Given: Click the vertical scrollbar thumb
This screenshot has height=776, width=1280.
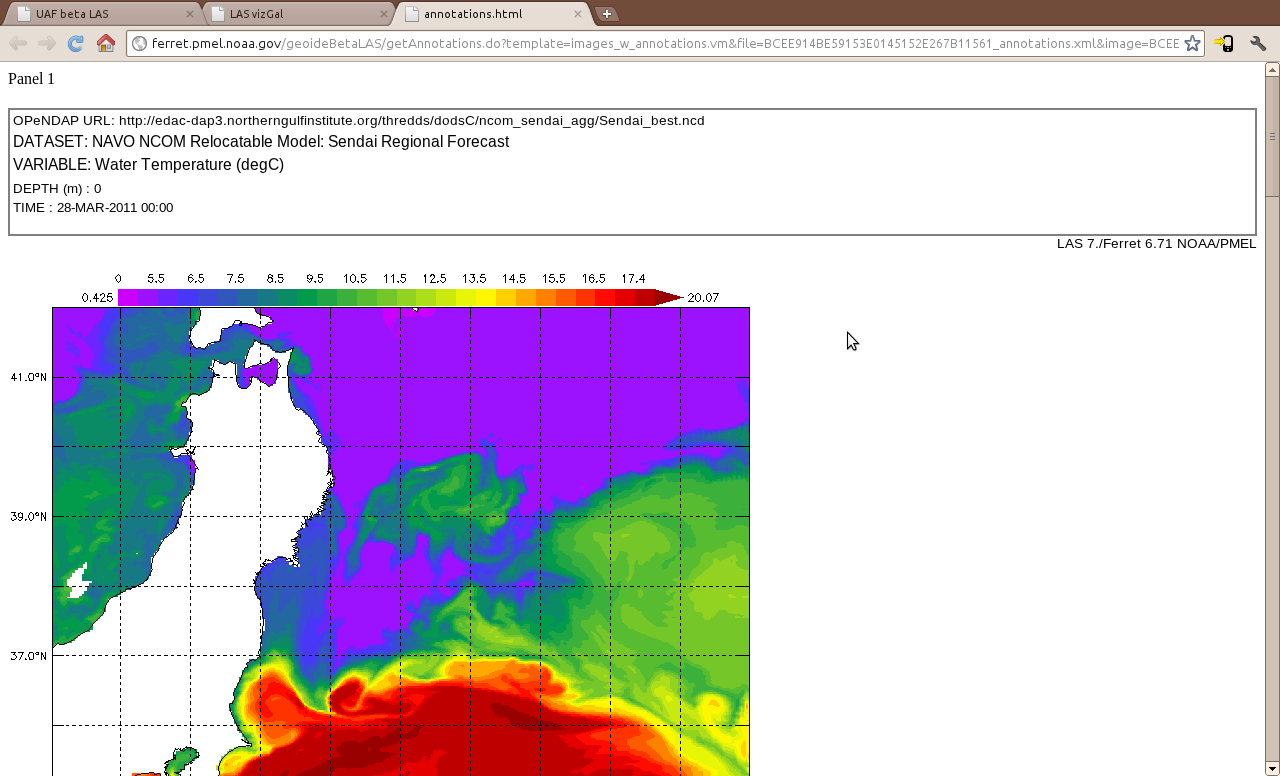Looking at the screenshot, I should pos(1272,136).
